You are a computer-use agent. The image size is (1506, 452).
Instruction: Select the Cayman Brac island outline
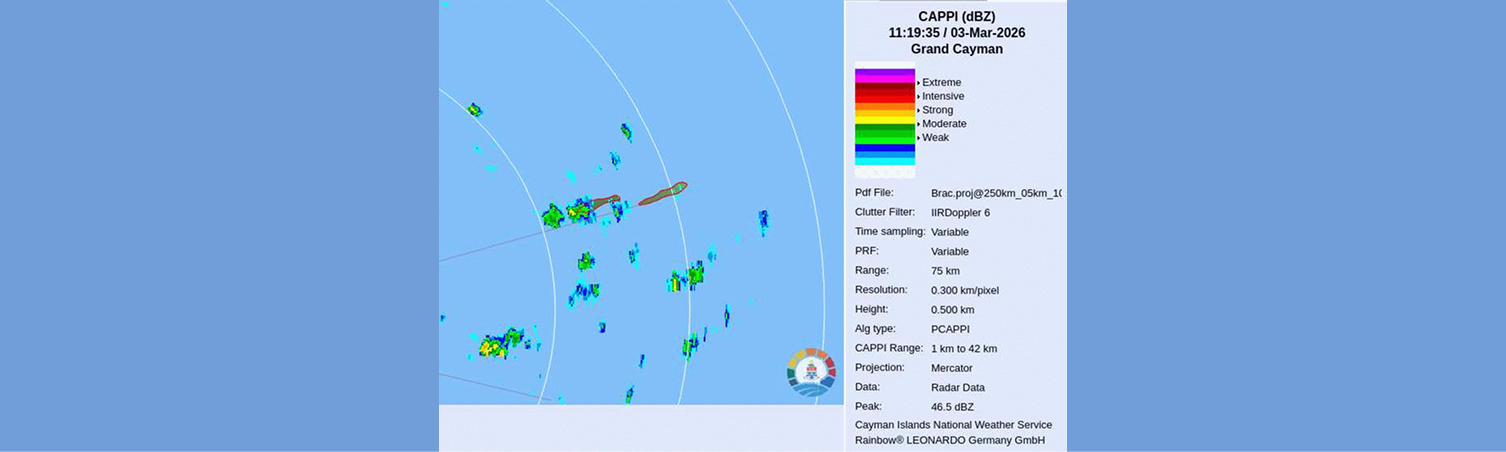663,193
